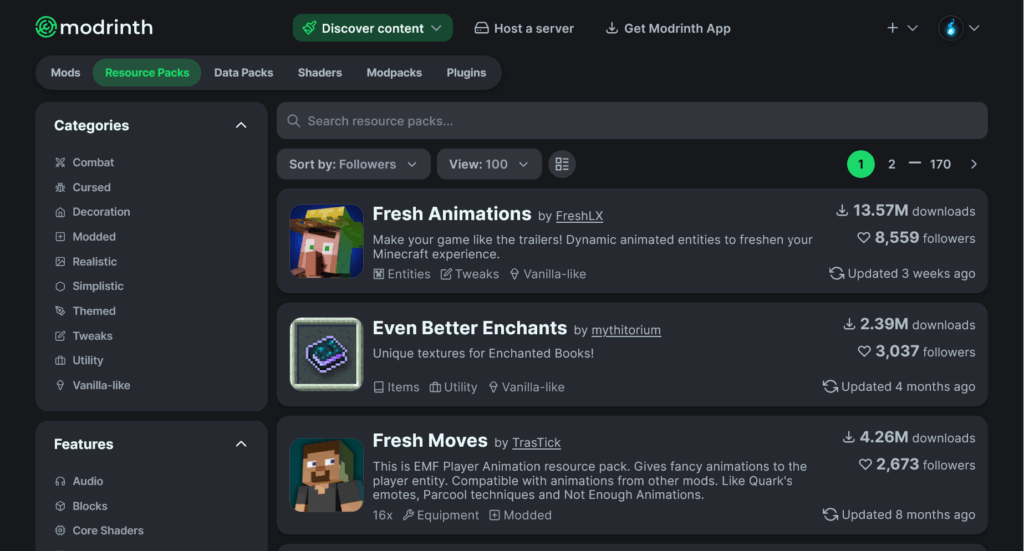The image size is (1024, 551).
Task: Enable the Vanilla-like category filter
Action: click(x=101, y=385)
